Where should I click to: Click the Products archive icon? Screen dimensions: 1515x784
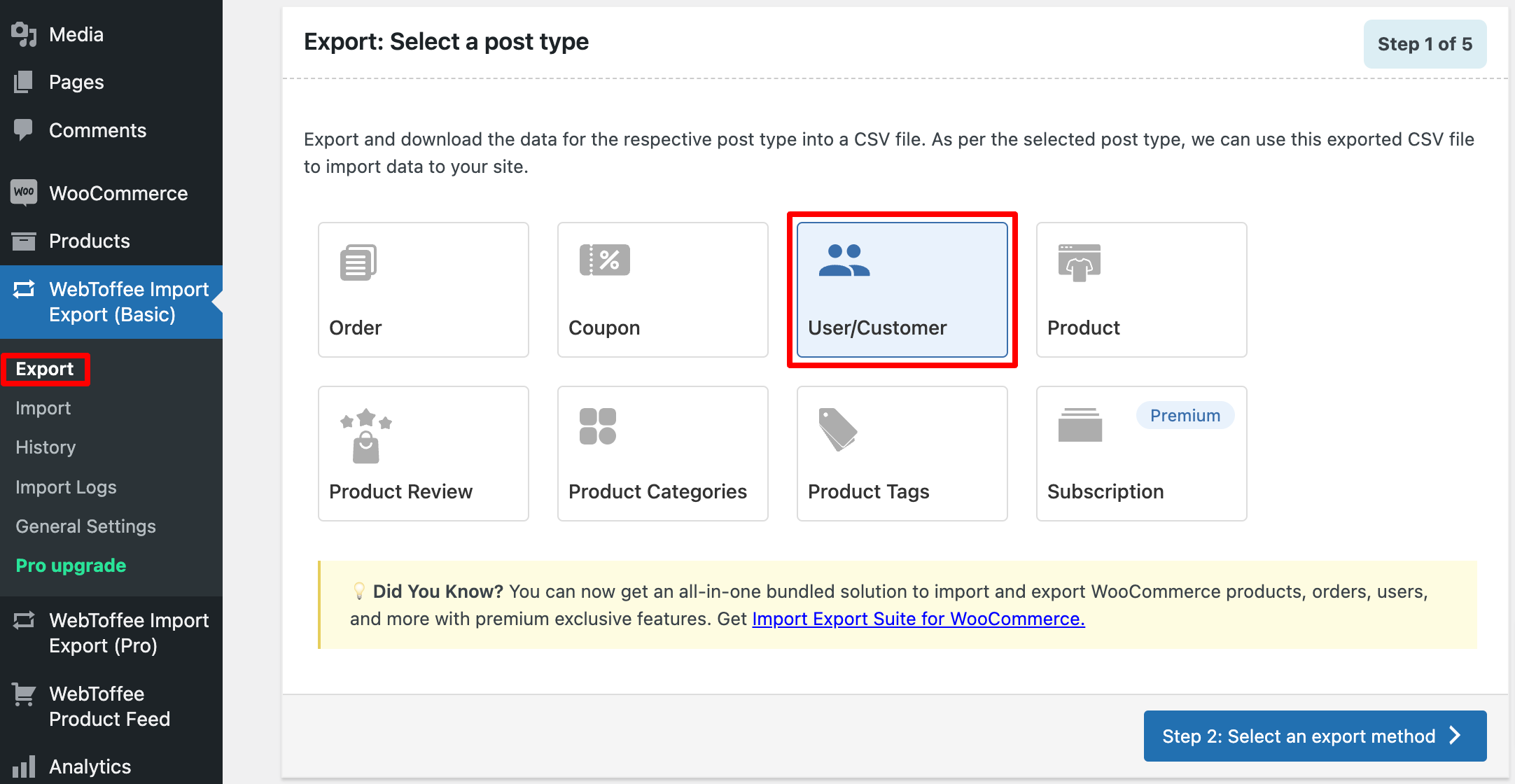[x=24, y=241]
